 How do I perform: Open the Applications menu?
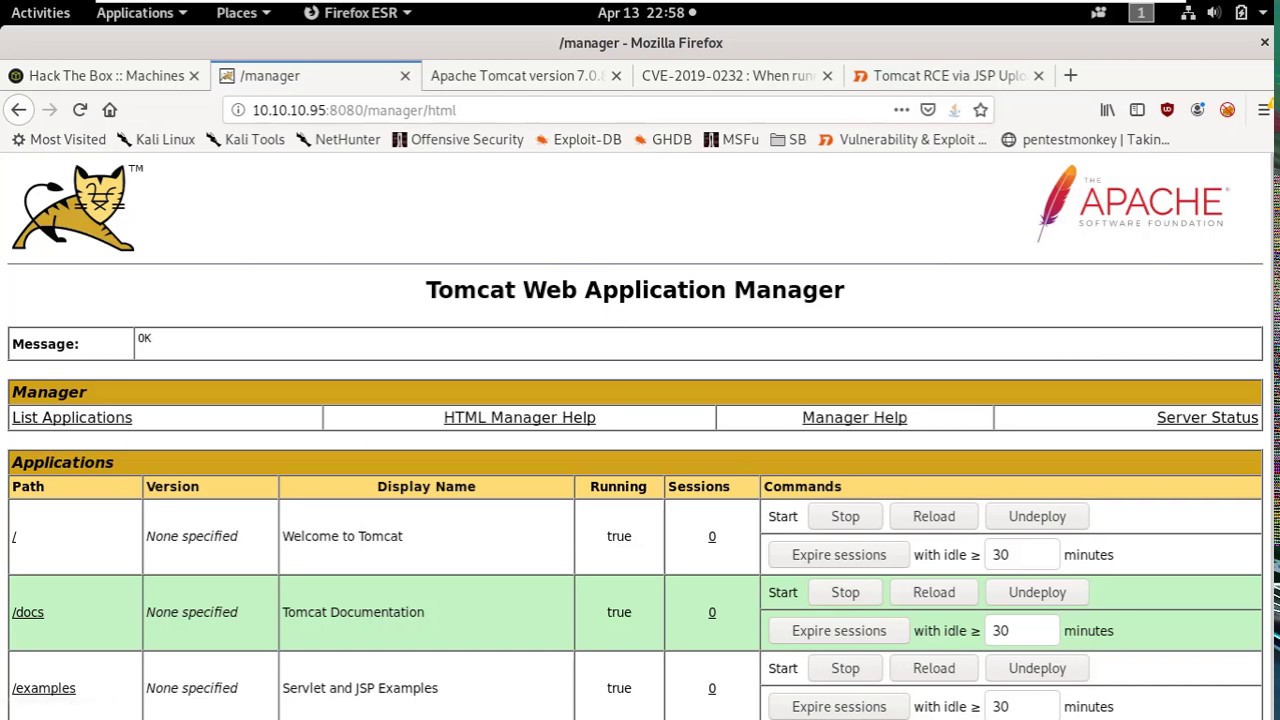pos(141,13)
